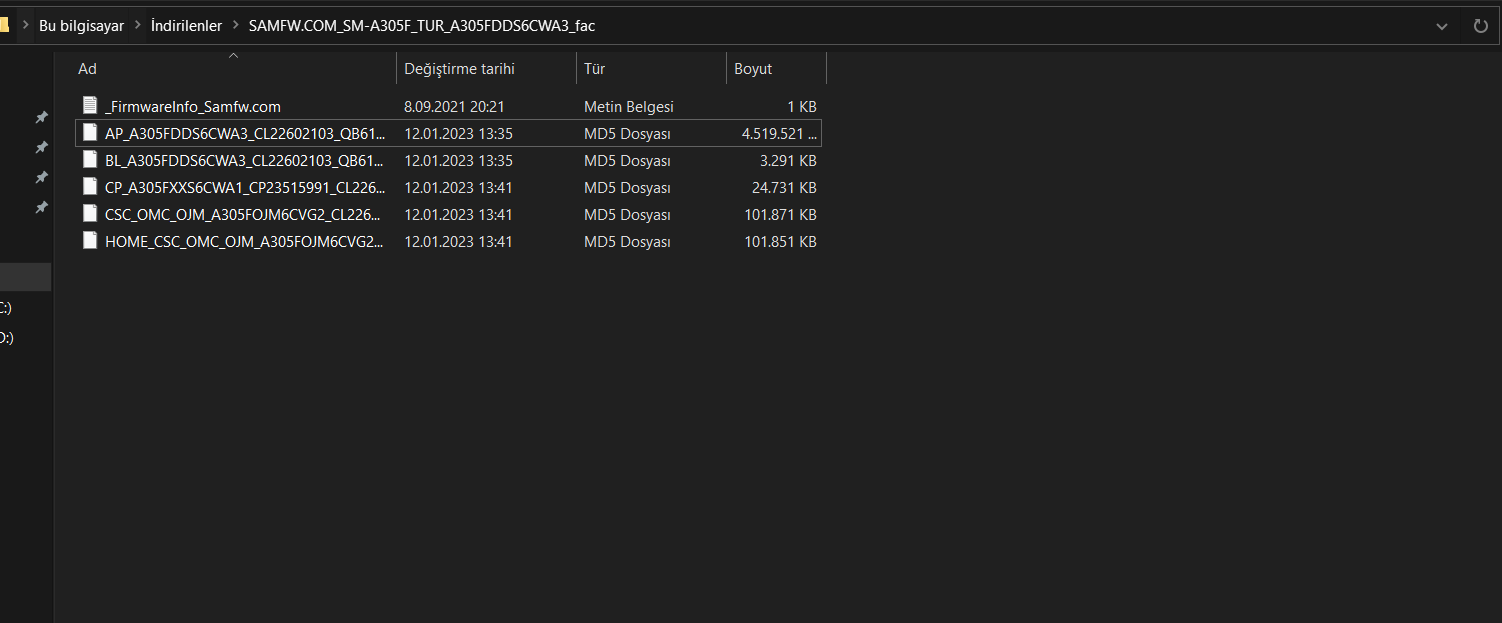1502x623 pixels.
Task: Select the BL_A305FDDS6CWA3_CL22602103 file name
Action: (x=245, y=160)
